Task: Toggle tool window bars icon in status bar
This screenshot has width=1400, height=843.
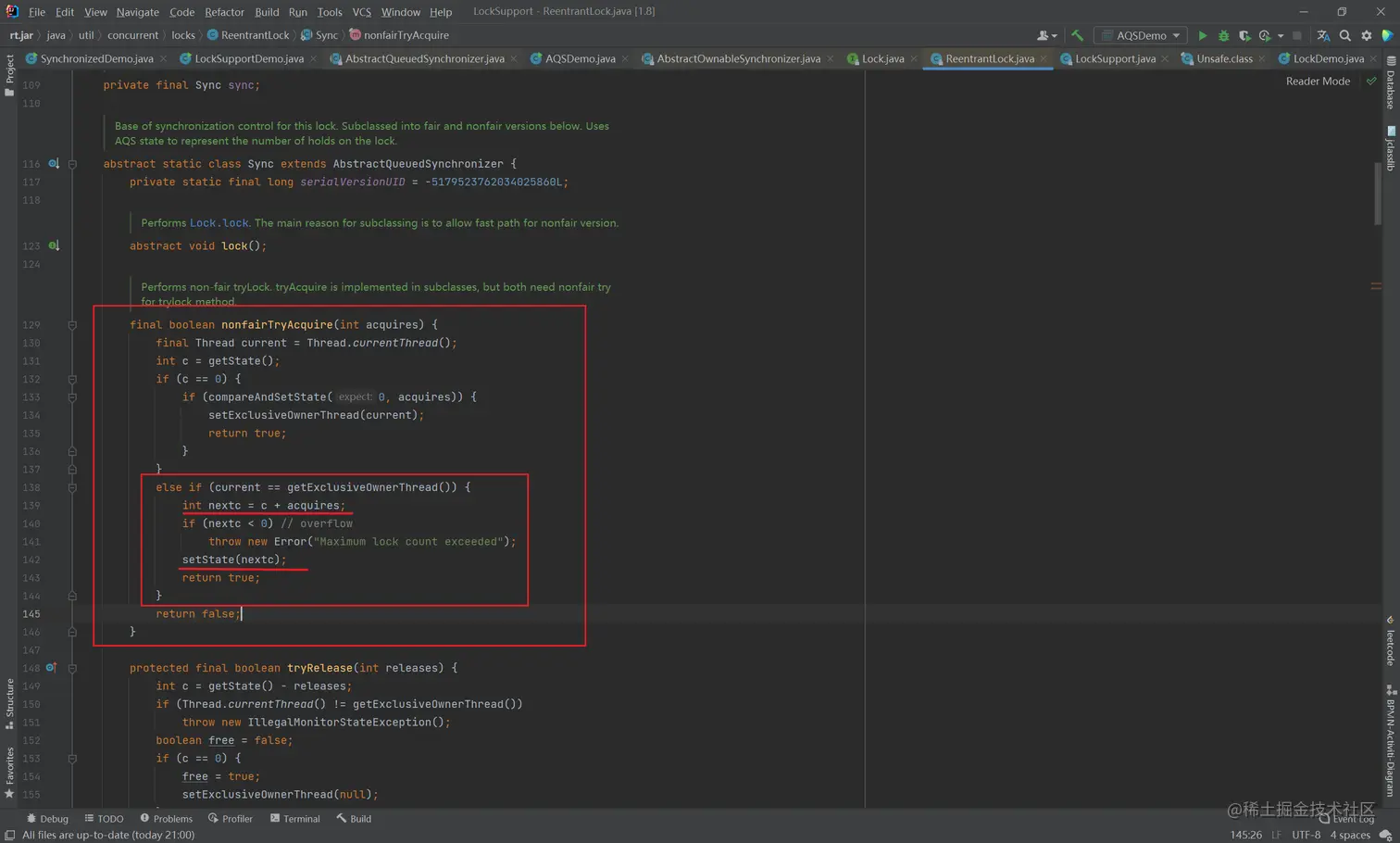Action: click(x=9, y=835)
